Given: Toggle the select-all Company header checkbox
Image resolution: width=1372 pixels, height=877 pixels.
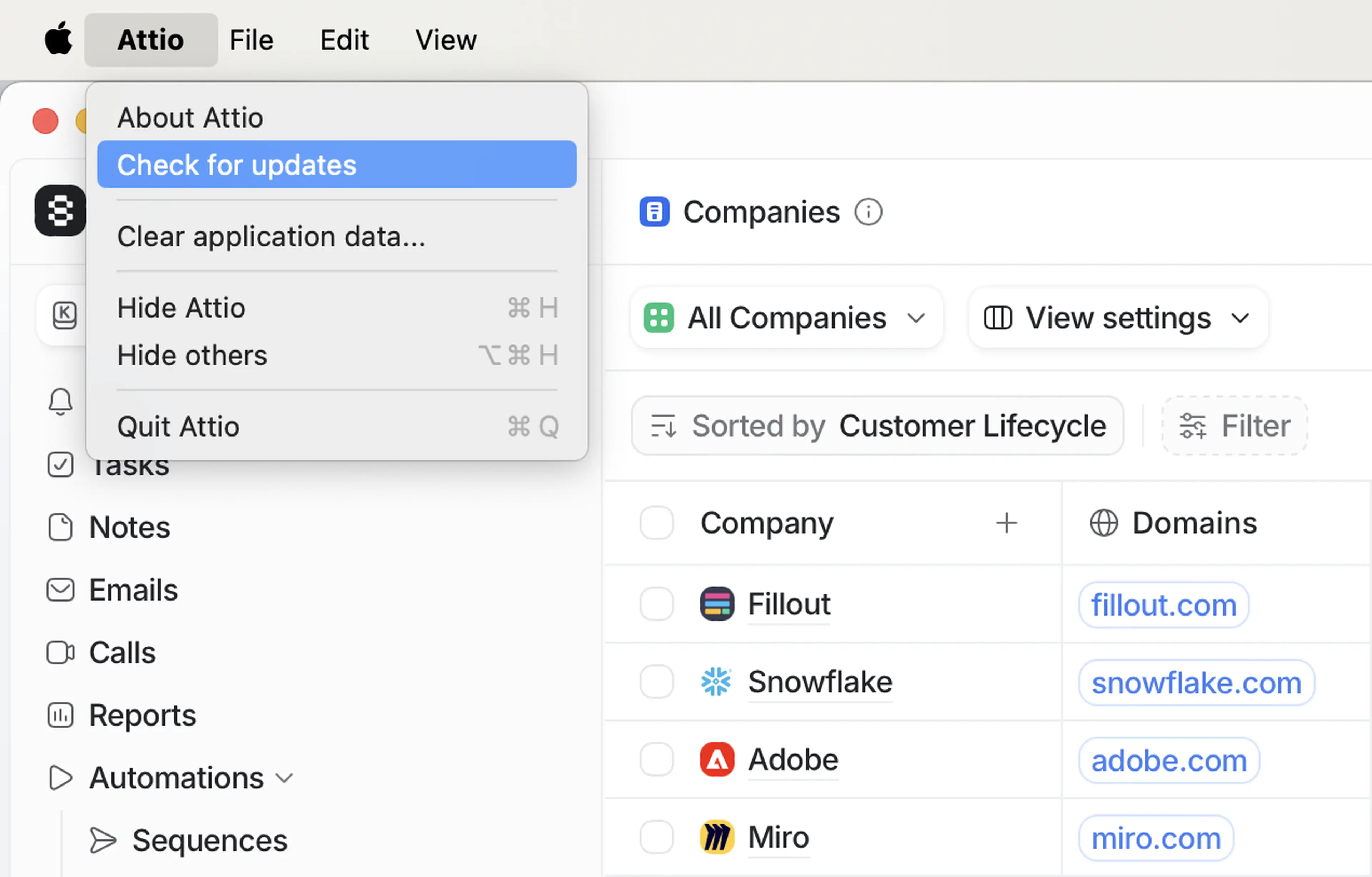Looking at the screenshot, I should click(x=656, y=523).
